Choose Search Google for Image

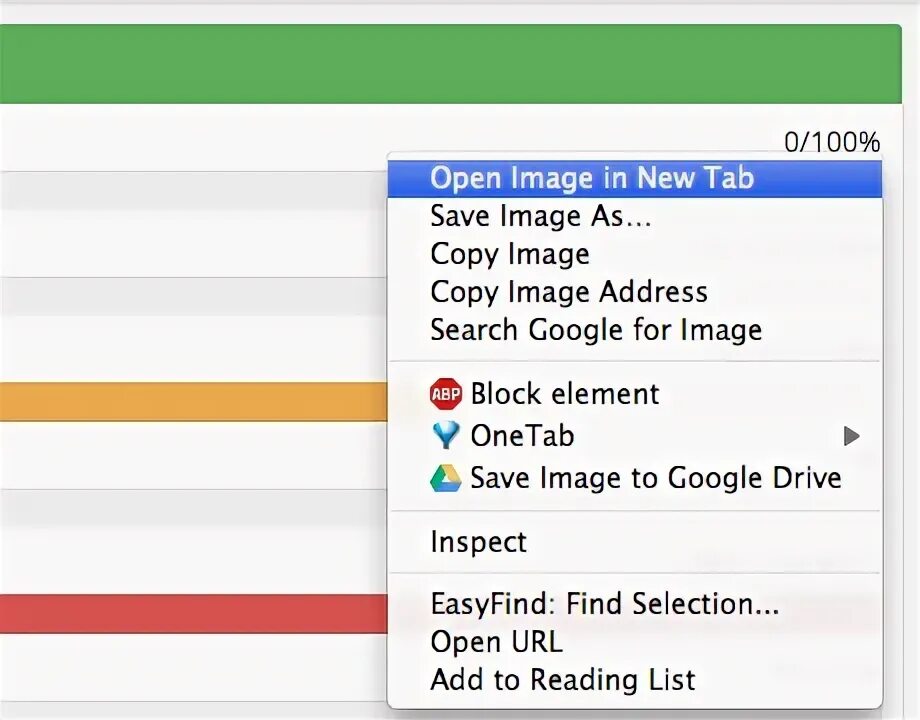click(x=596, y=330)
